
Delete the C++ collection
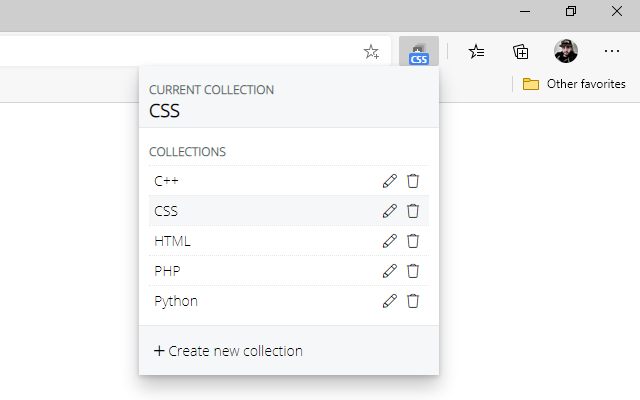(x=413, y=181)
